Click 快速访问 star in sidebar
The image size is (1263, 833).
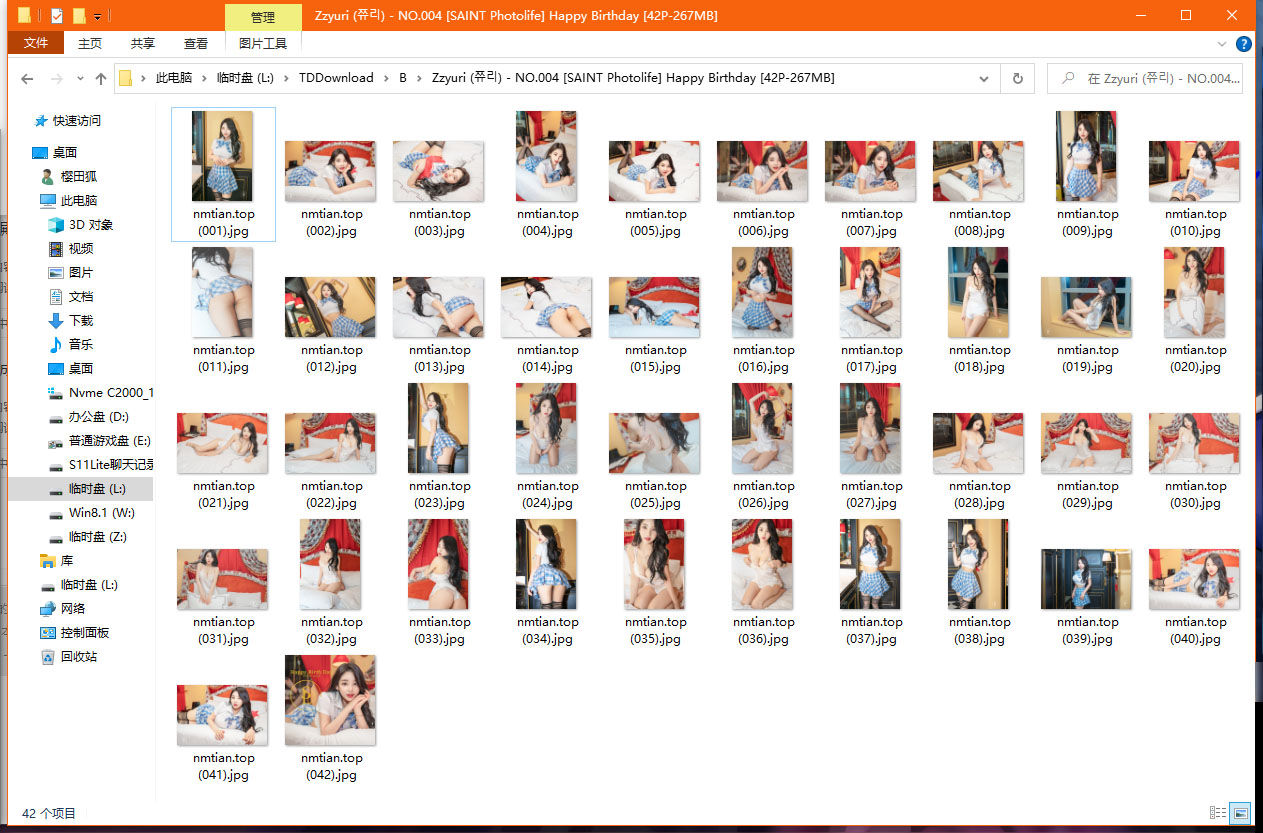pyautogui.click(x=40, y=121)
